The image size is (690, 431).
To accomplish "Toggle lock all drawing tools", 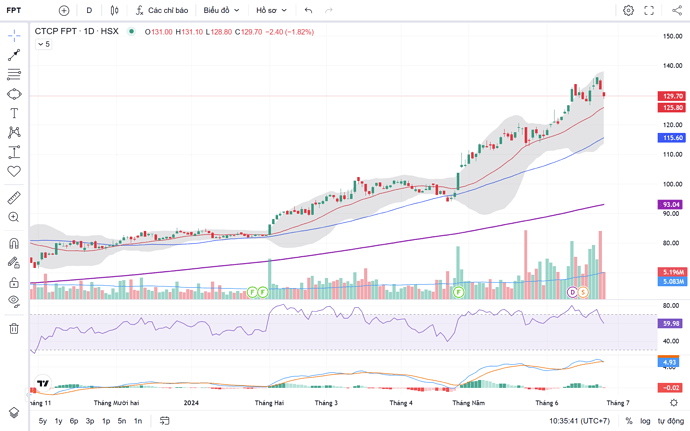I will click(x=14, y=282).
